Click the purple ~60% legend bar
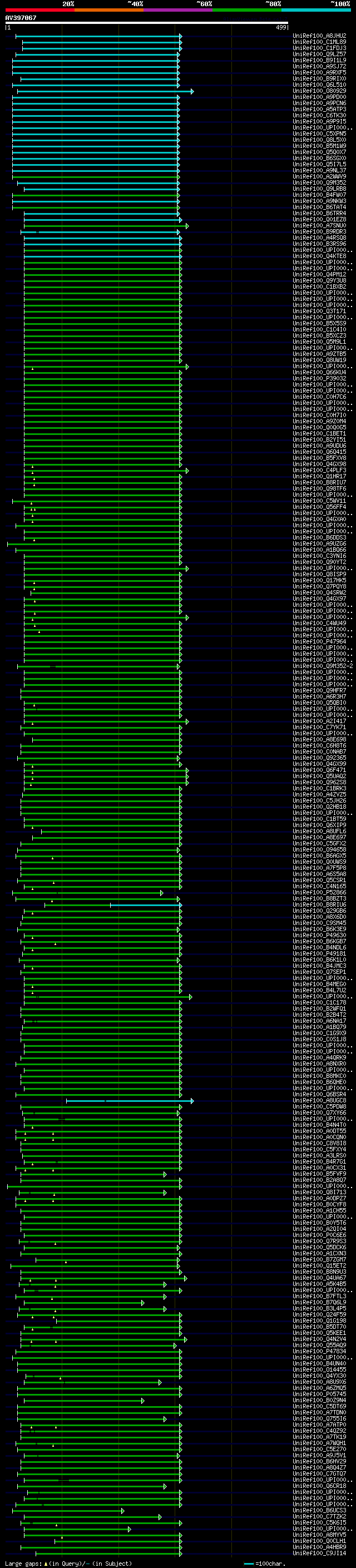 tap(179, 10)
